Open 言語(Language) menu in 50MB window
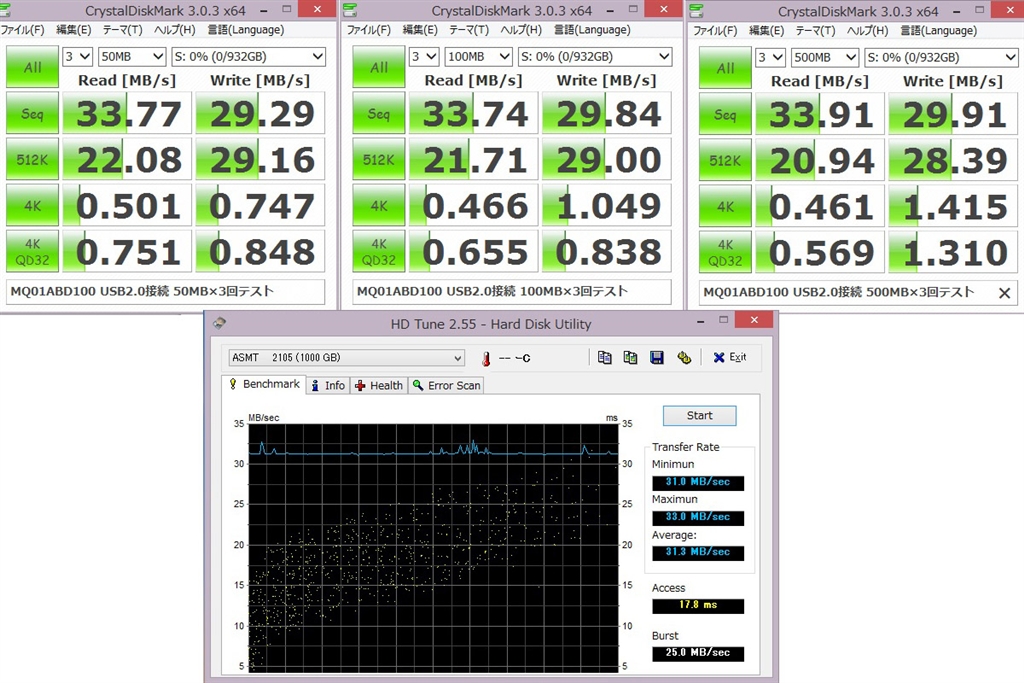The height and width of the screenshot is (683, 1024). 246,30
